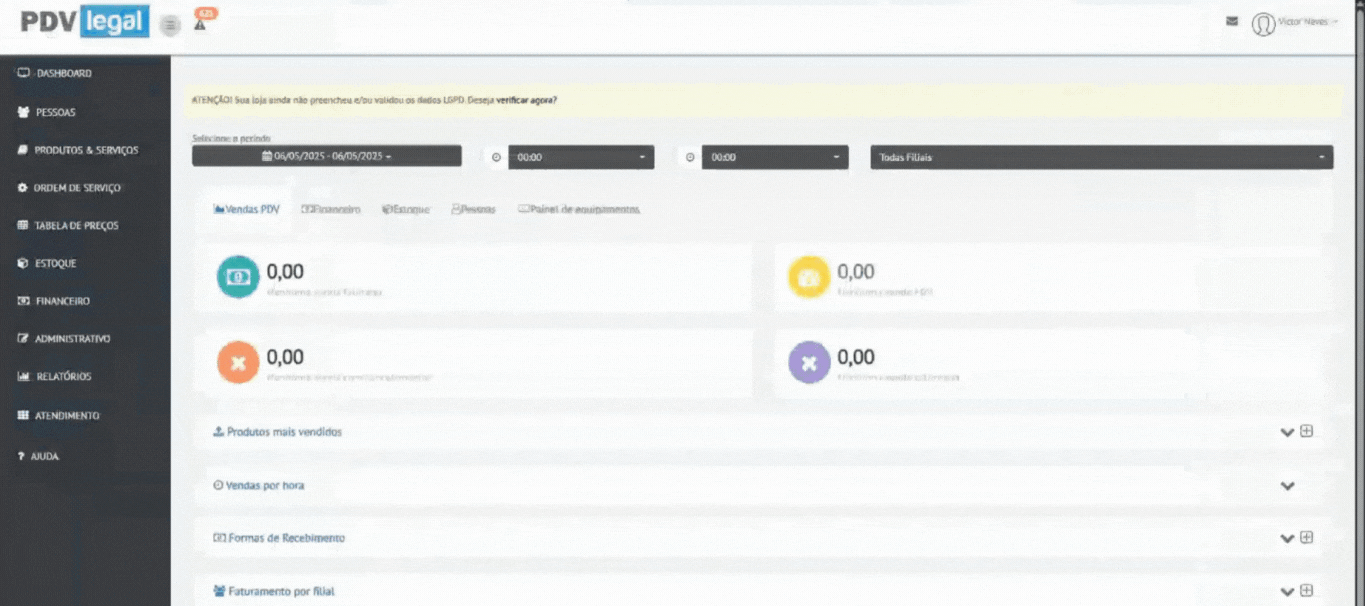
Task: Switch to the Estoque tab
Action: click(x=406, y=210)
